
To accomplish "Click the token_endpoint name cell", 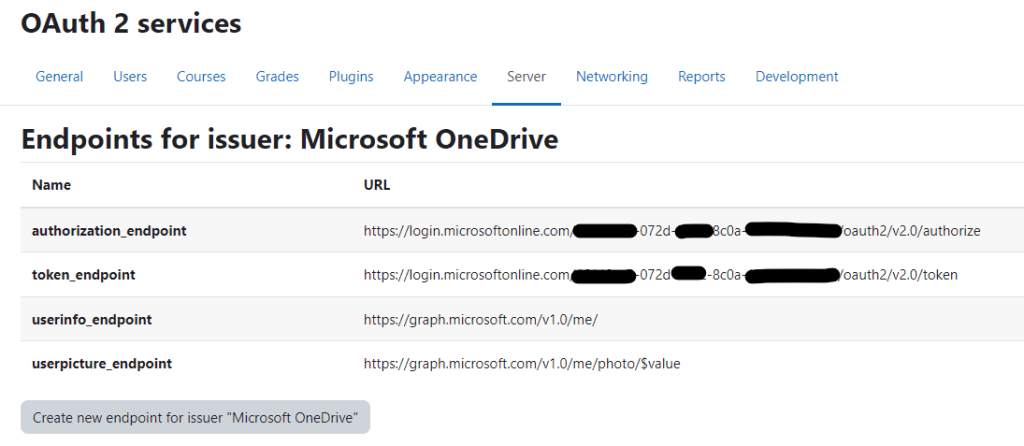I will (83, 274).
